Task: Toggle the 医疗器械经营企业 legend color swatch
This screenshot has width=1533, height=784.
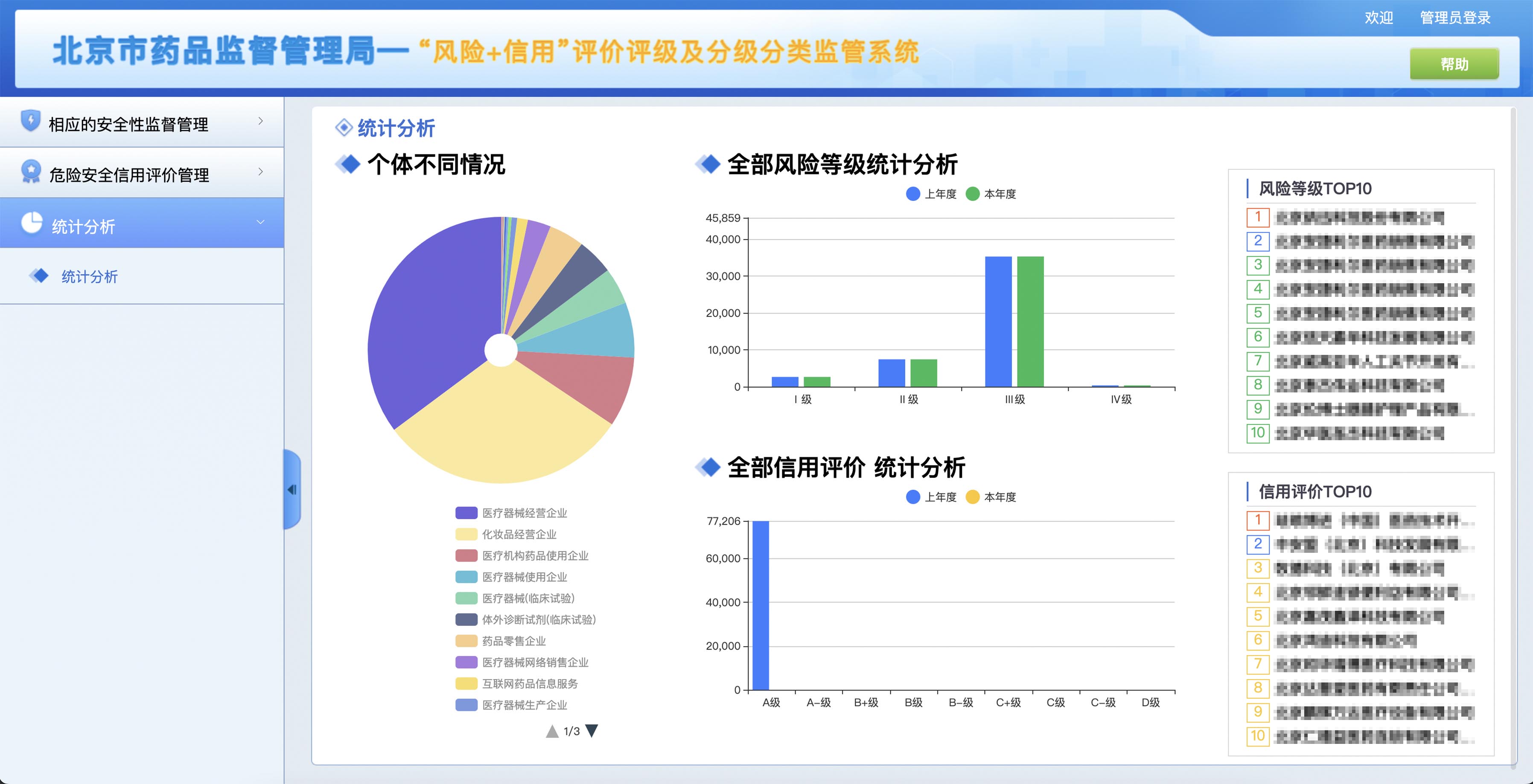Action: pyautogui.click(x=466, y=513)
